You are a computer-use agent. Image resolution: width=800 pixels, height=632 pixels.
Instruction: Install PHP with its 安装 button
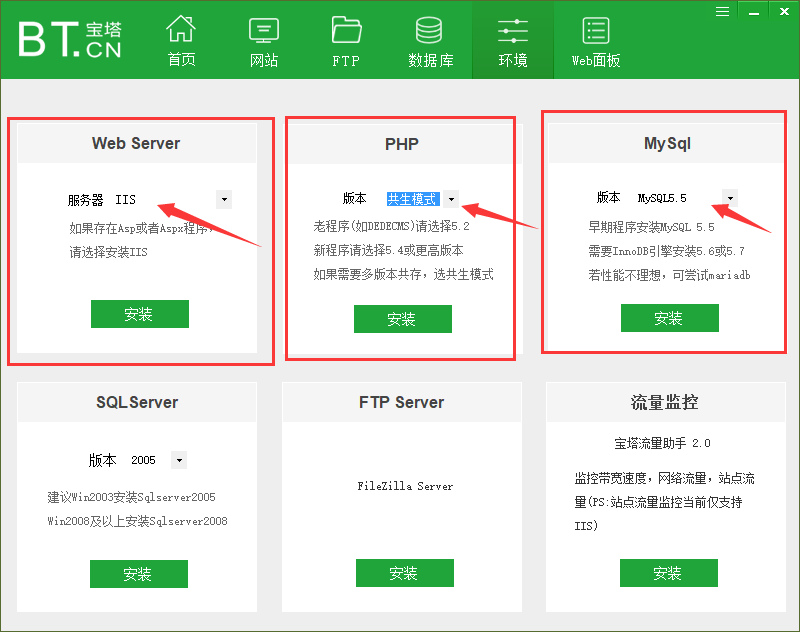click(x=403, y=319)
